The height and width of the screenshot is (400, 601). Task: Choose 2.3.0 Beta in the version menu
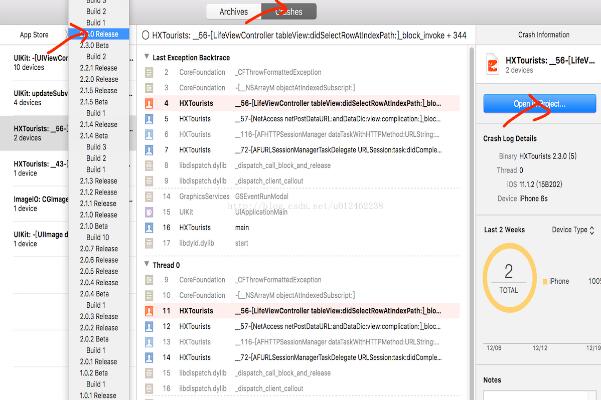99,45
